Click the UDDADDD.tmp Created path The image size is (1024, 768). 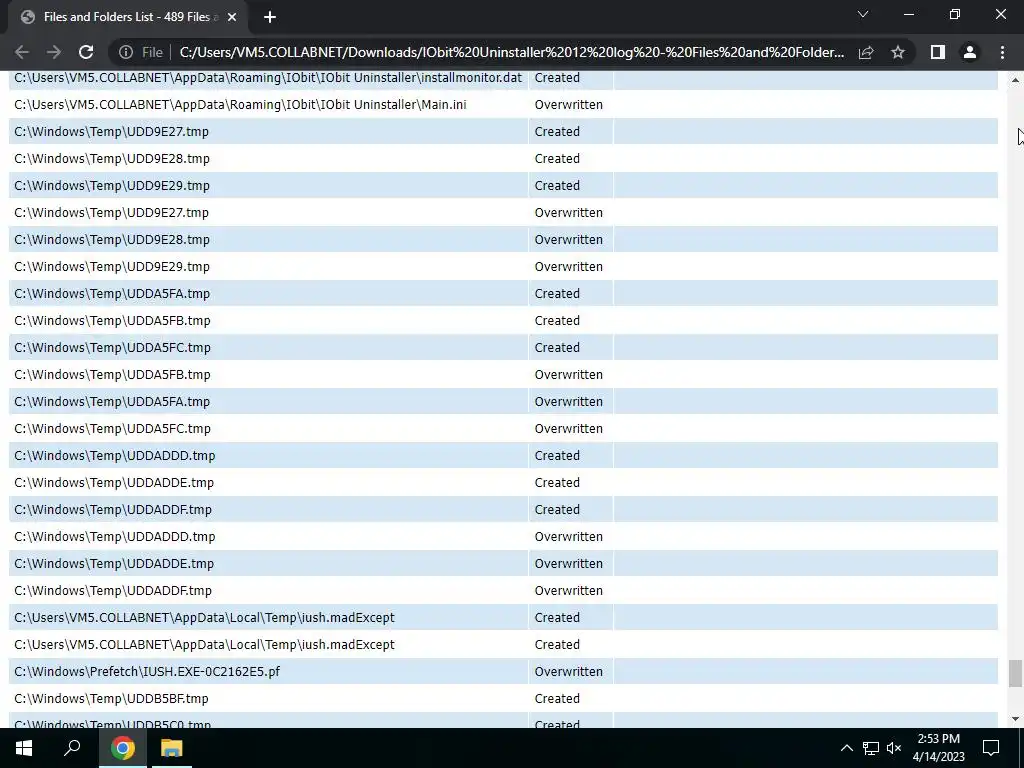[115, 456]
